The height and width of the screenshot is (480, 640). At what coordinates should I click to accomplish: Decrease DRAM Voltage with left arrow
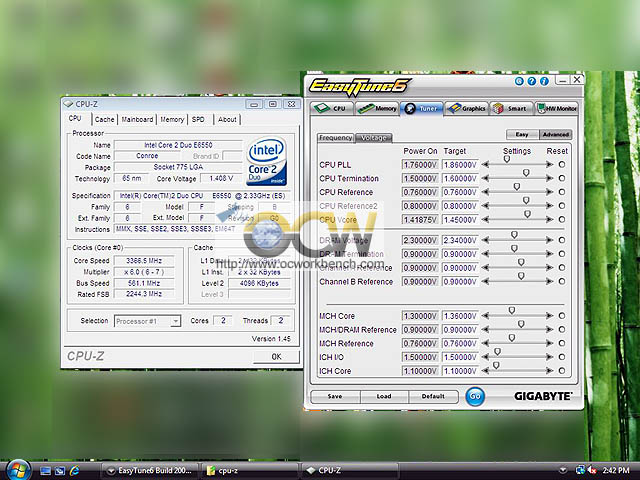(485, 240)
